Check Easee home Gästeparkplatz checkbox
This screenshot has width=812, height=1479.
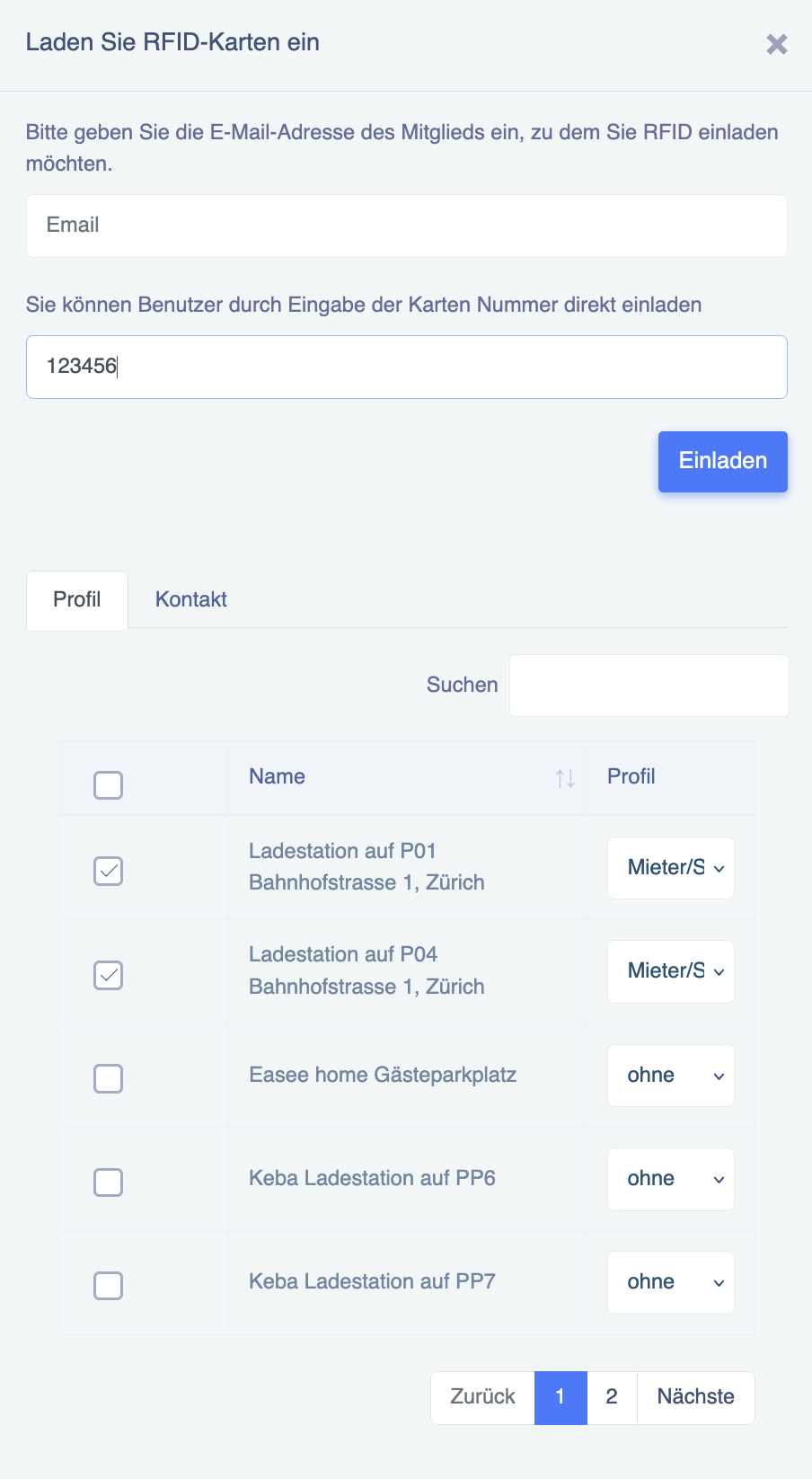tap(108, 1078)
